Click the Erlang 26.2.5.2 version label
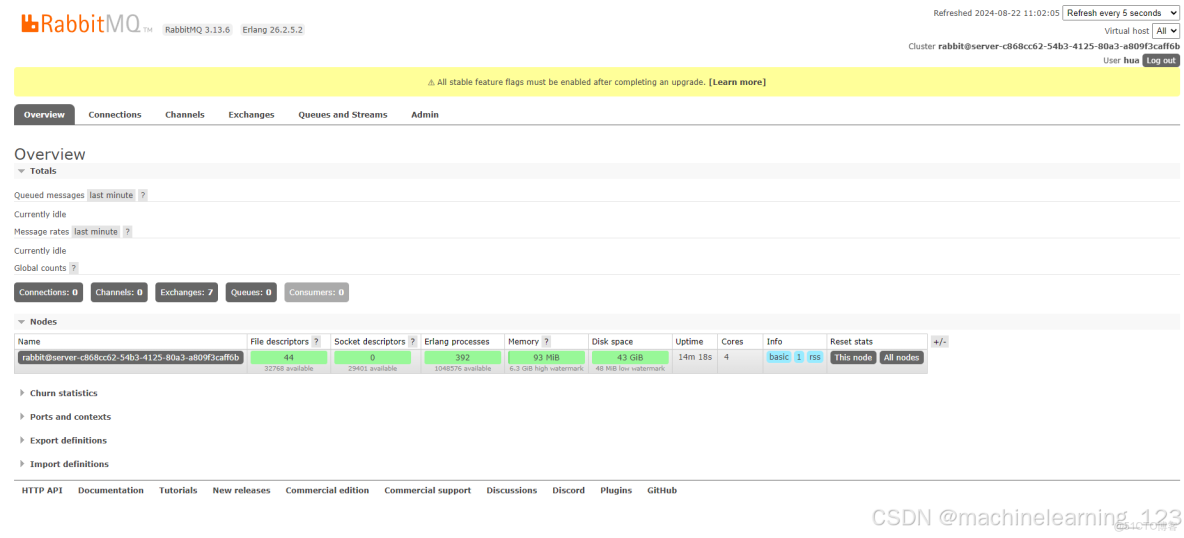This screenshot has width=1184, height=538. click(273, 30)
